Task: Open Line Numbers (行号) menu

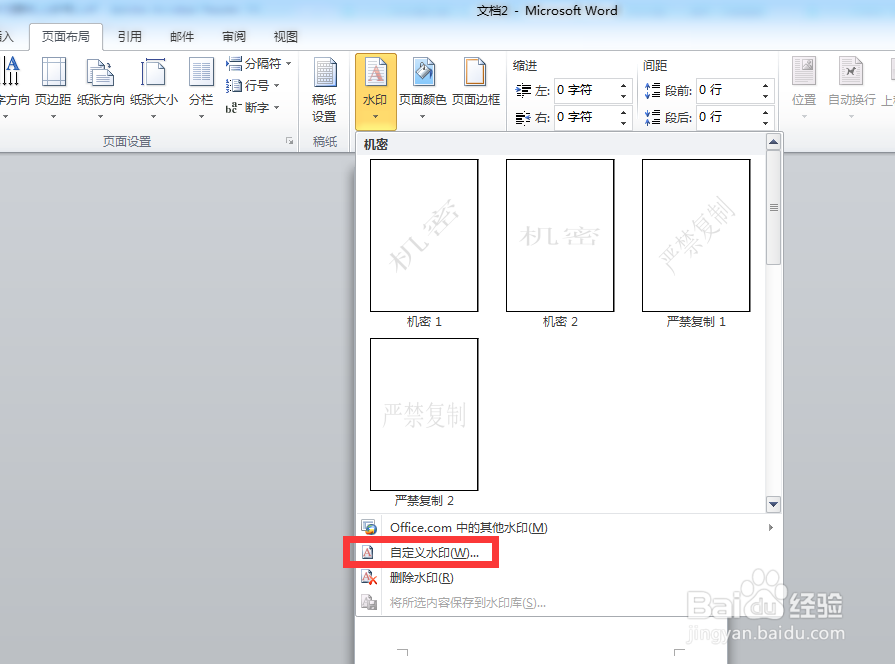Action: click(253, 86)
